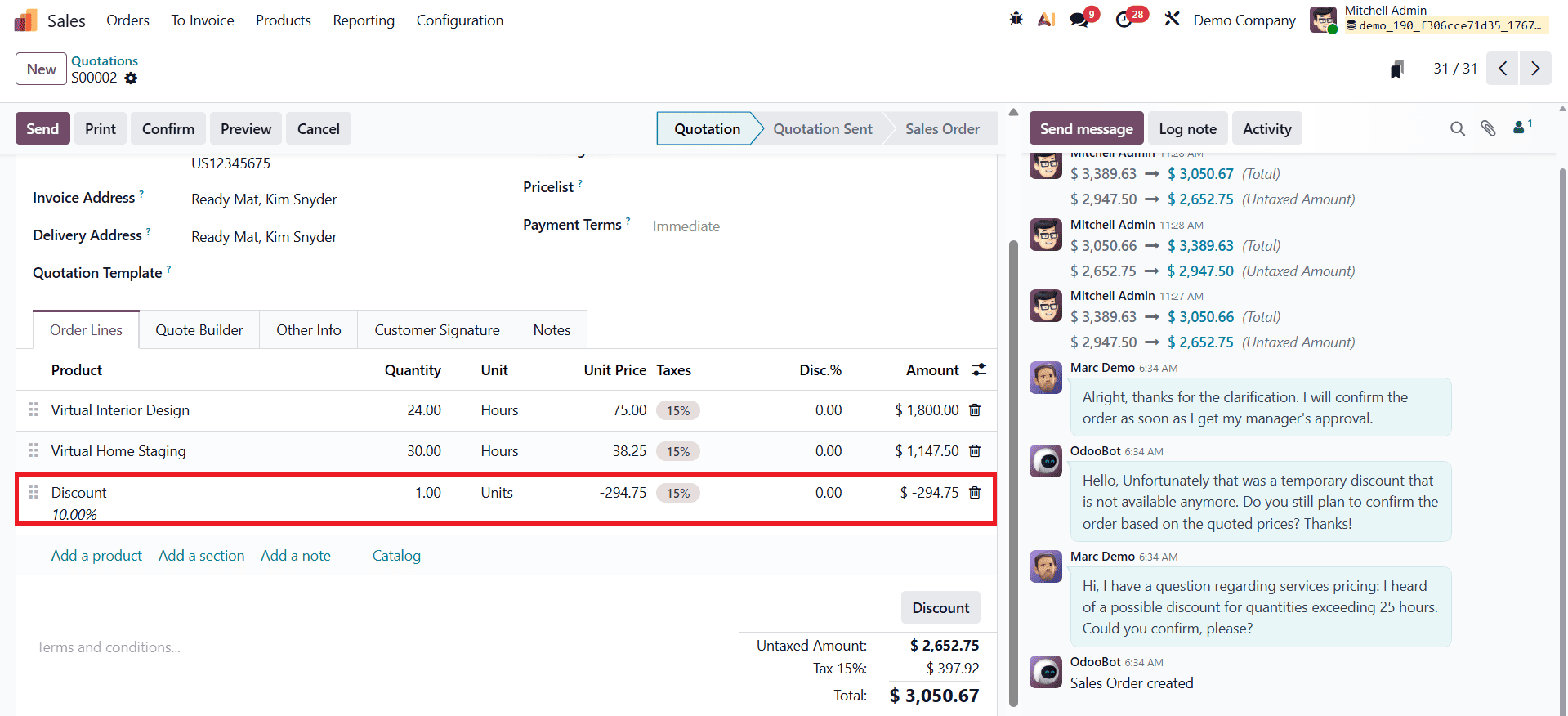This screenshot has height=716, width=1568.
Task: Click the form vertical scrollbar
Action: 1013,472
